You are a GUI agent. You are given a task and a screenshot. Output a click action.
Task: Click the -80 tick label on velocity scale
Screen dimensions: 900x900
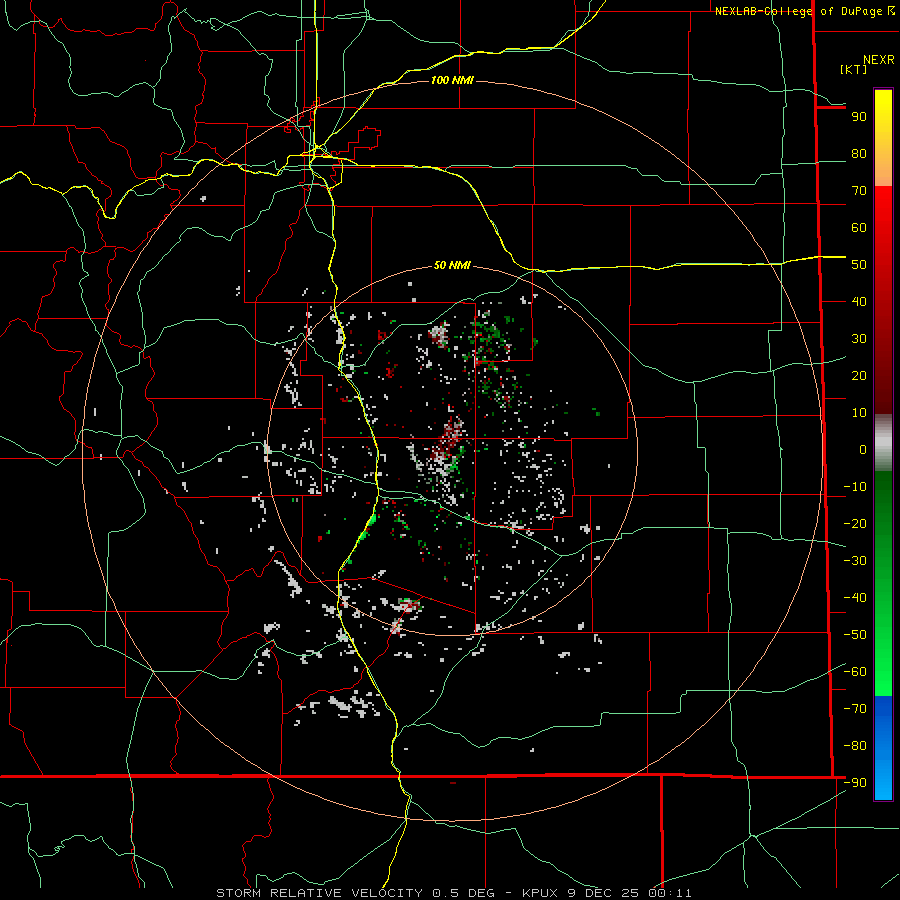(855, 746)
